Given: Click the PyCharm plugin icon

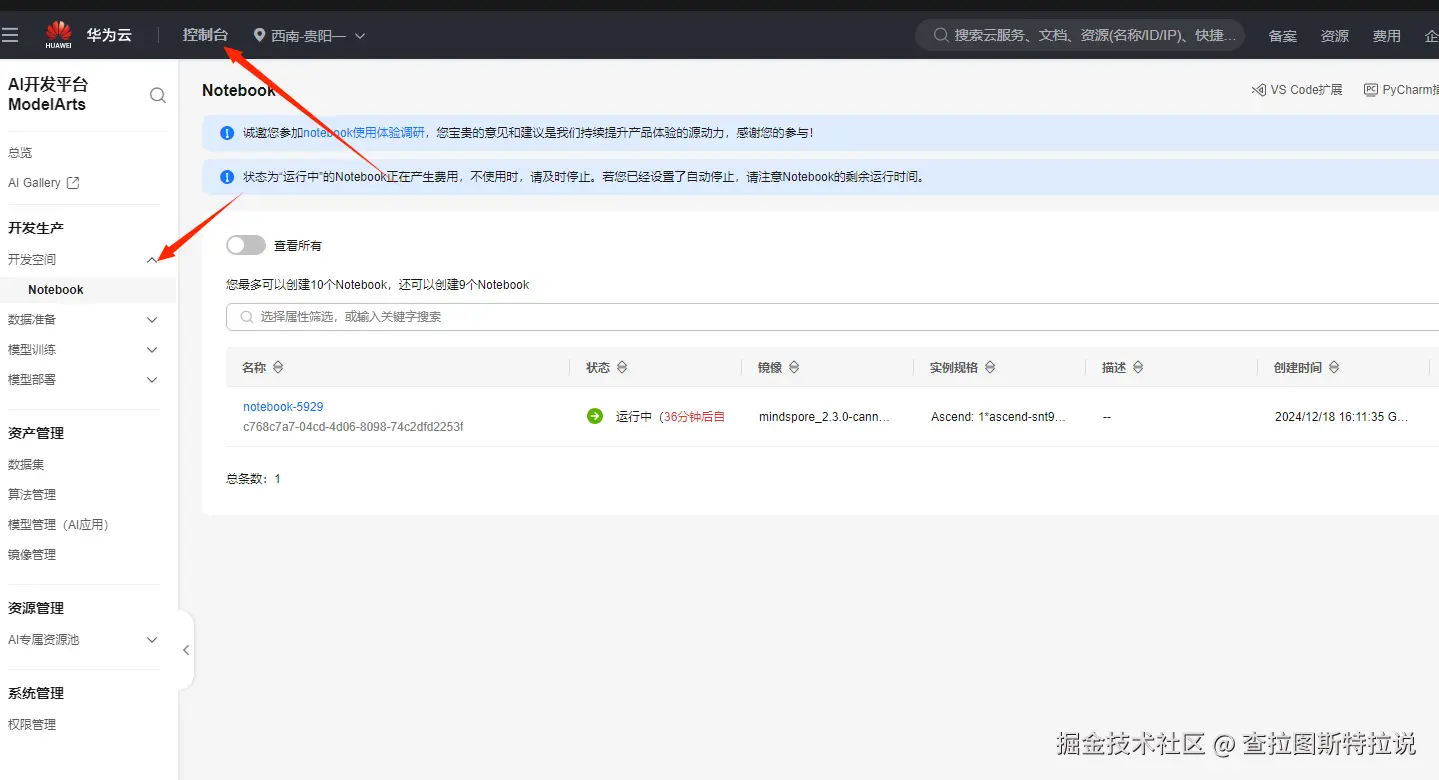Looking at the screenshot, I should [1371, 90].
